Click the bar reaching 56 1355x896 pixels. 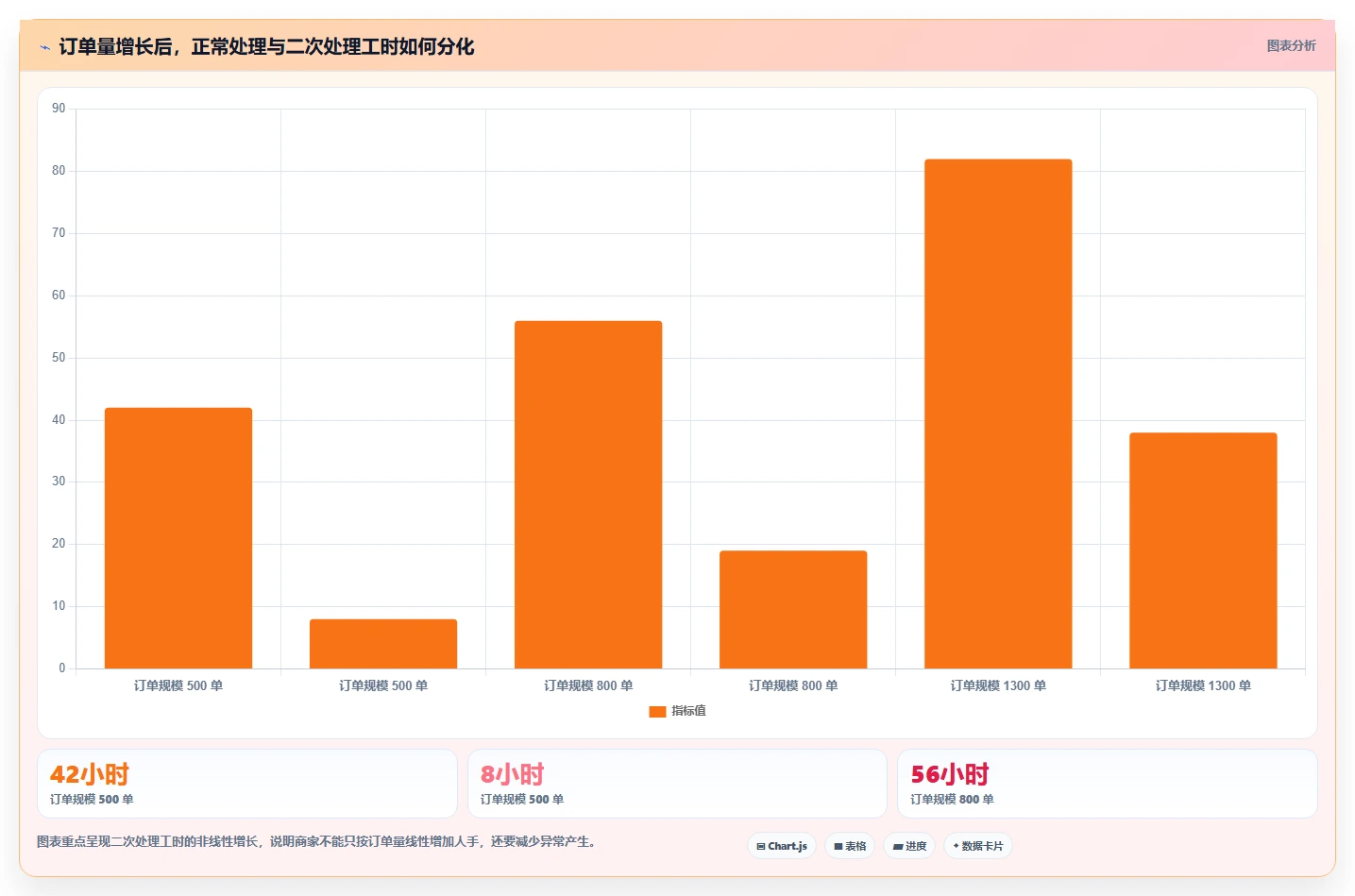click(588, 495)
